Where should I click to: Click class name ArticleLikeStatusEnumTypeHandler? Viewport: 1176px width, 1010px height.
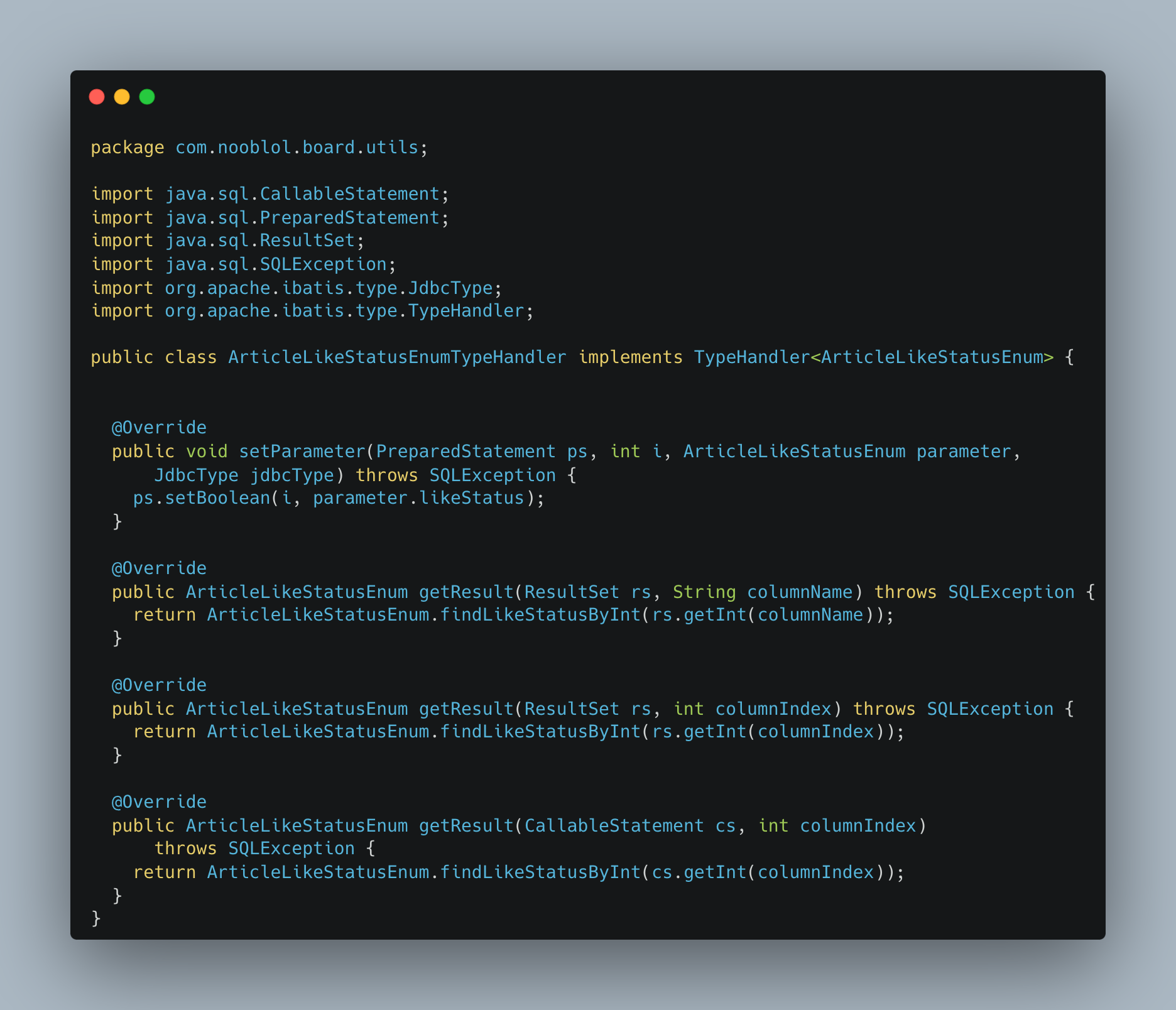[x=397, y=357]
